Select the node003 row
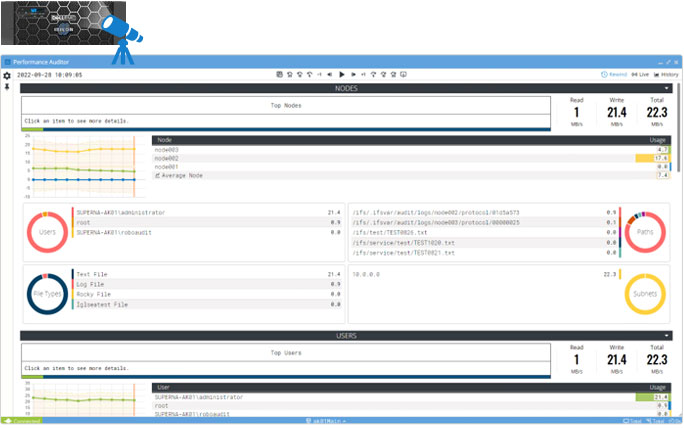This screenshot has height=428, width=684. 412,150
